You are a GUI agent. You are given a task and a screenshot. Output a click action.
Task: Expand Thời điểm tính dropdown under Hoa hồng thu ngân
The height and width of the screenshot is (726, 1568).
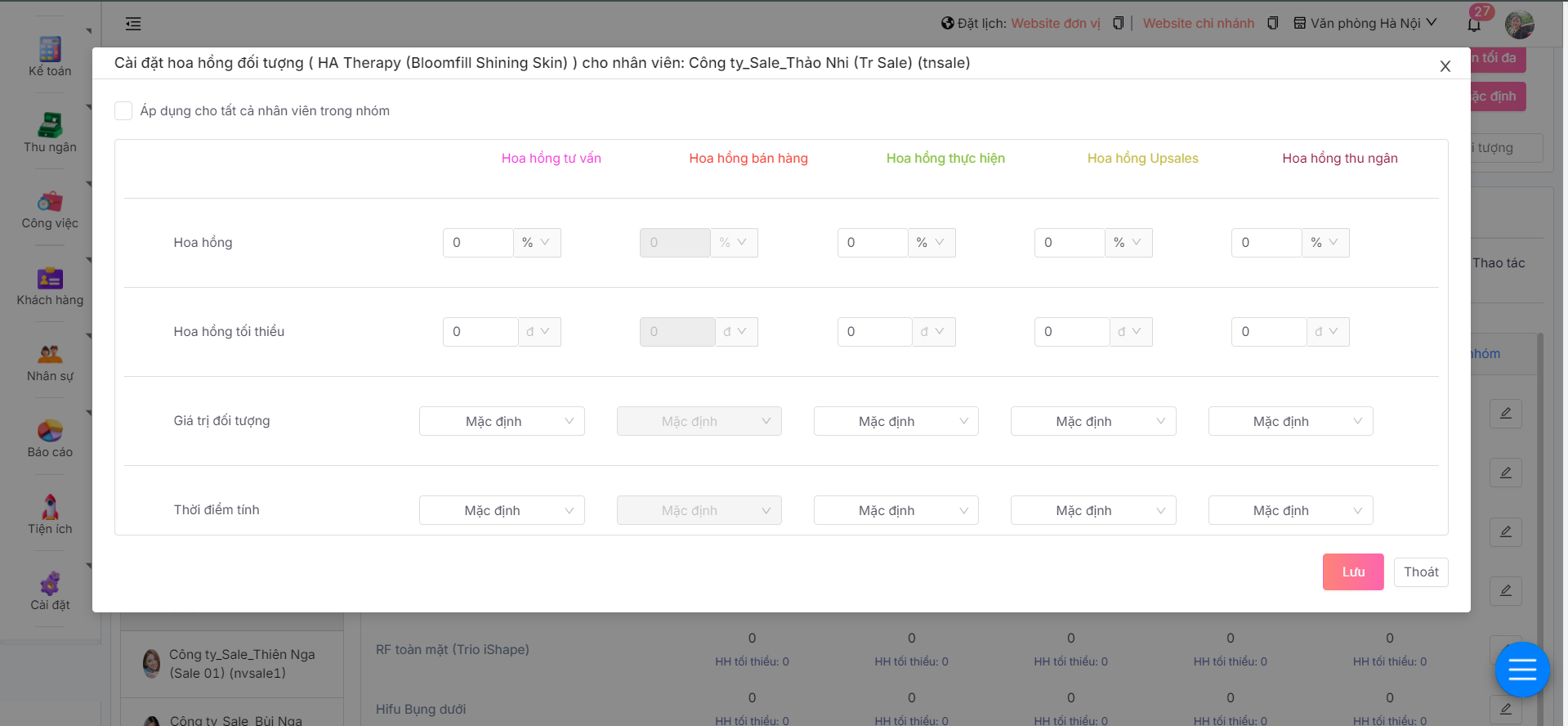pyautogui.click(x=1290, y=510)
